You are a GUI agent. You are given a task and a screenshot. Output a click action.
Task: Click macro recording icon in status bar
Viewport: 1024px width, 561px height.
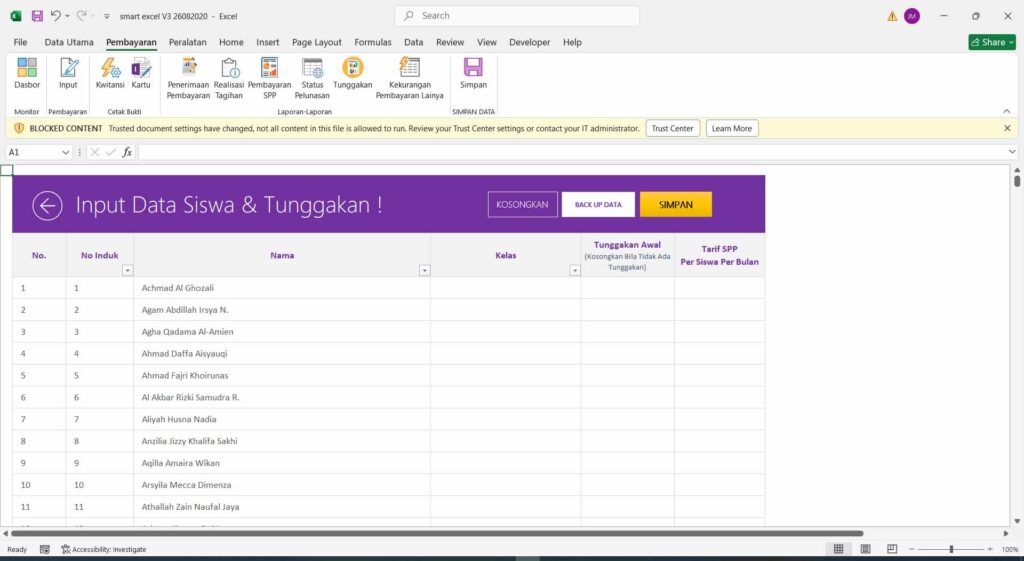pos(44,549)
